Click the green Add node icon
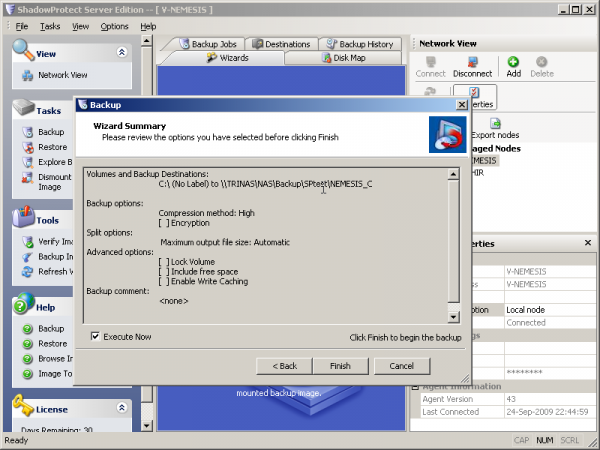 (x=513, y=62)
